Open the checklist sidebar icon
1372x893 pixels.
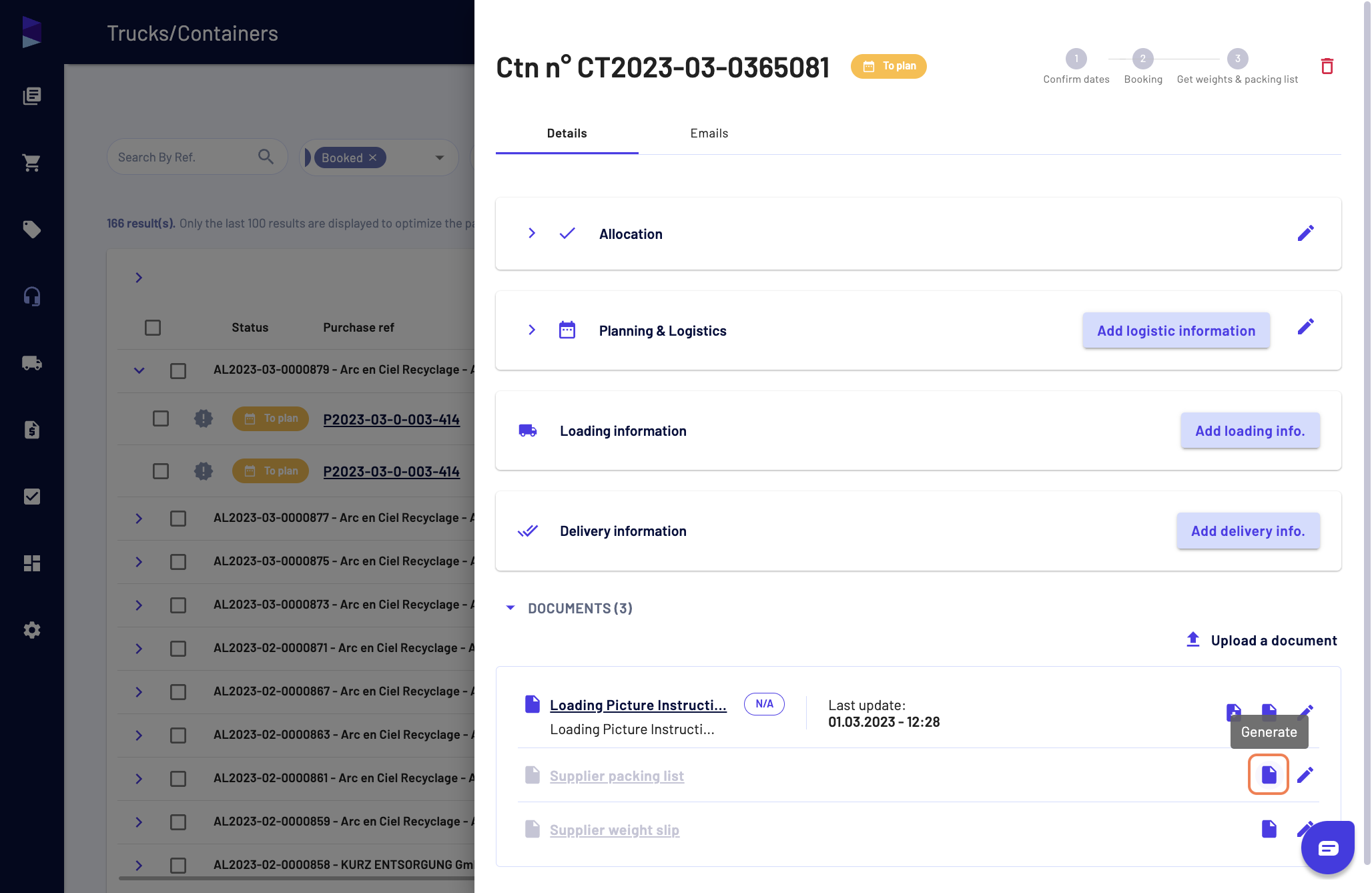(31, 497)
